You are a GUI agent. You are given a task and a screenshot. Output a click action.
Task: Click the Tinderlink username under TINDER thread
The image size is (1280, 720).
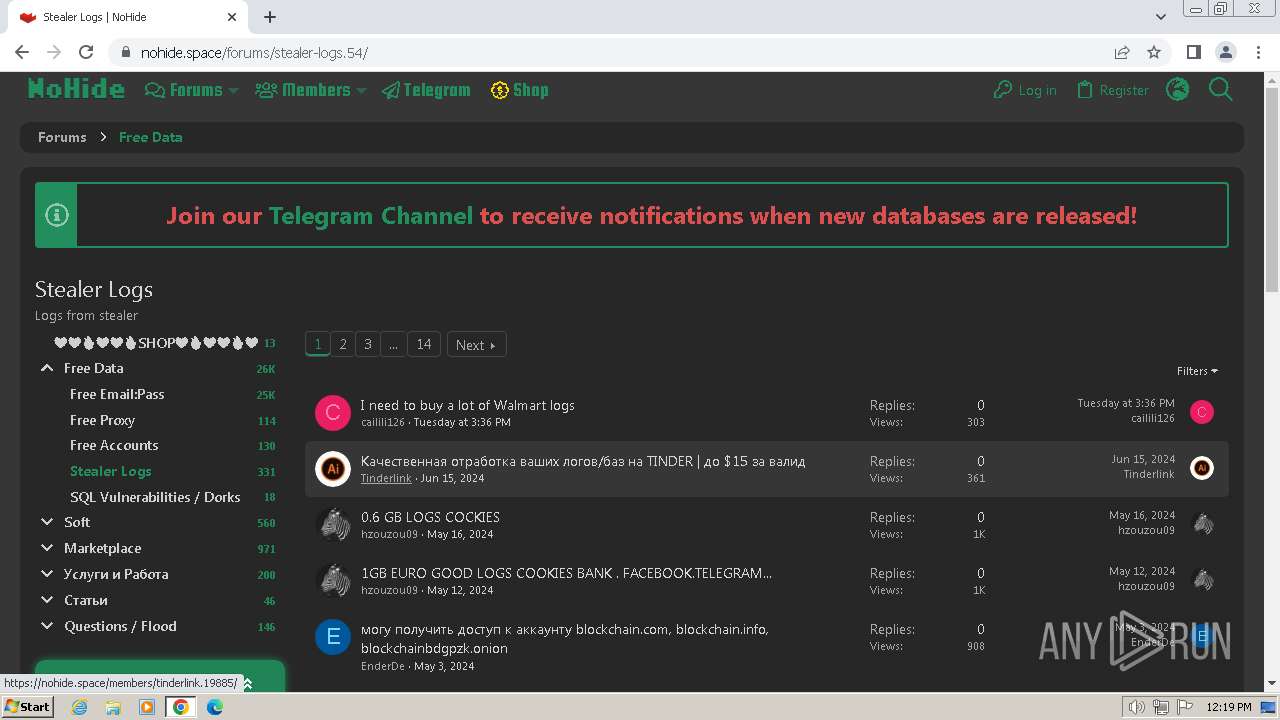pyautogui.click(x=386, y=478)
